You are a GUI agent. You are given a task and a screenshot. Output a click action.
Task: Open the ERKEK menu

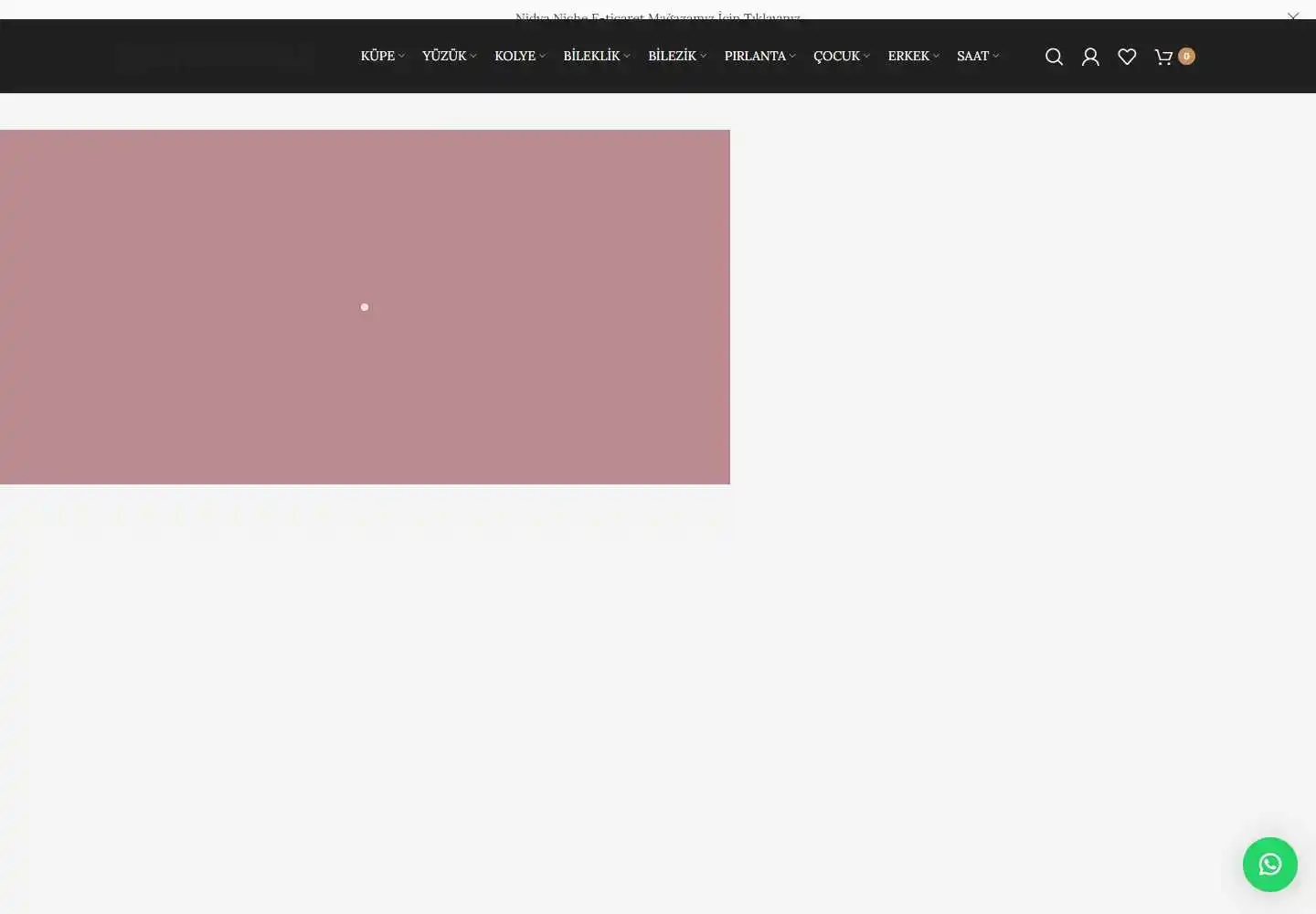pos(908,56)
